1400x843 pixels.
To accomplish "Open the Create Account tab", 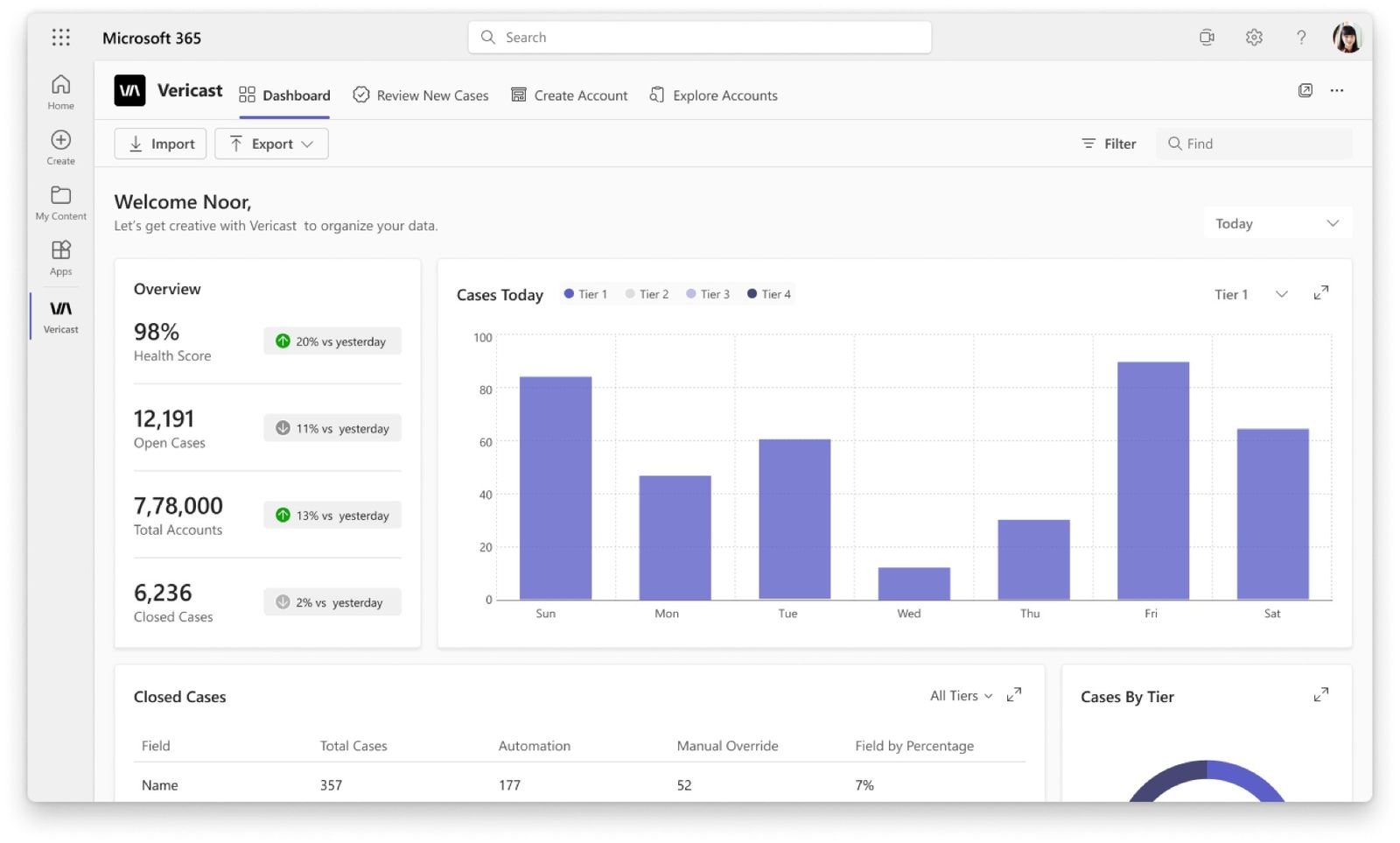I will coord(570,95).
